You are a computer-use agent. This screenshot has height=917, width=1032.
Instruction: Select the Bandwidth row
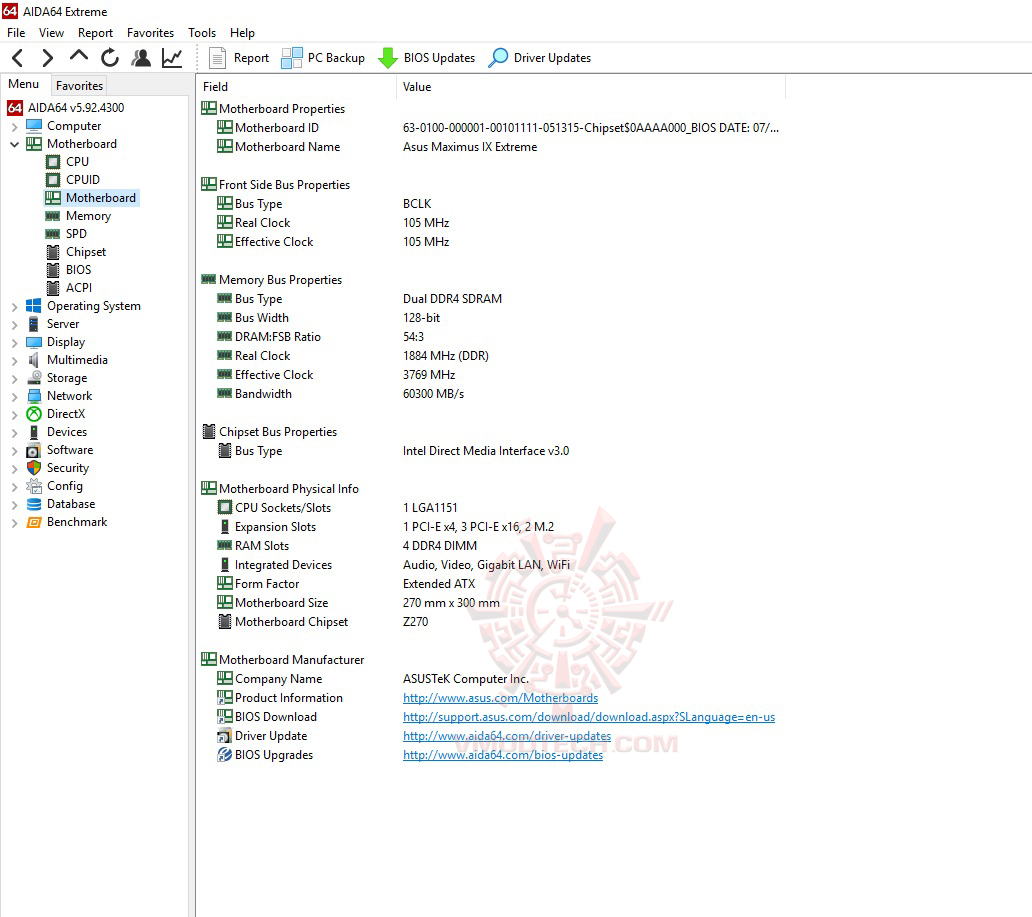[x=490, y=394]
